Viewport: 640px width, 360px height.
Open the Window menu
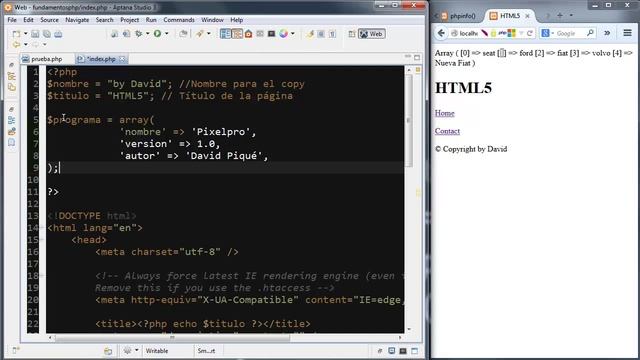[212, 20]
